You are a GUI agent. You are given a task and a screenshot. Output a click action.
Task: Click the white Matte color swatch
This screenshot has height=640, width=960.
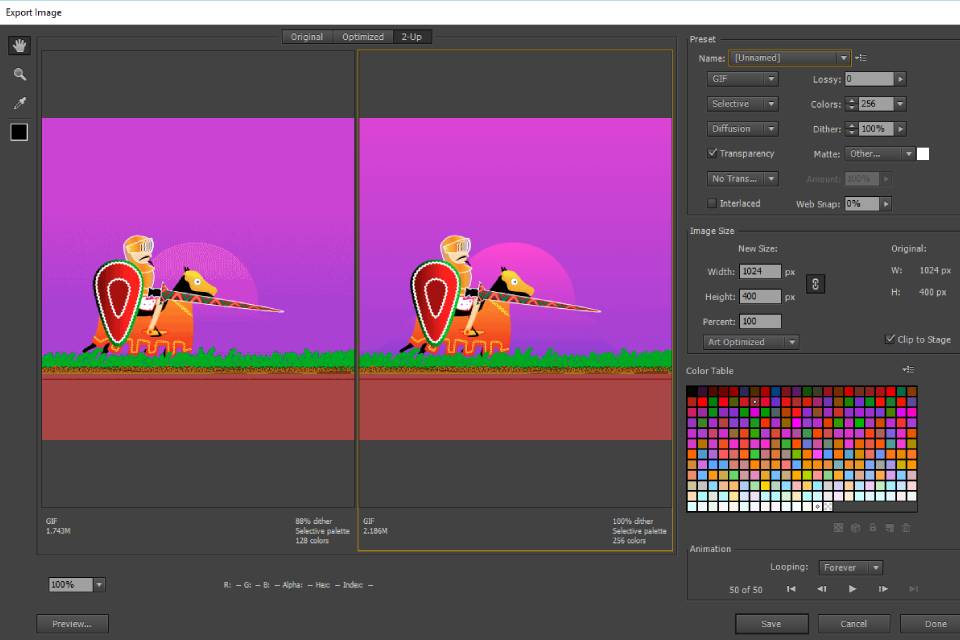coord(922,153)
